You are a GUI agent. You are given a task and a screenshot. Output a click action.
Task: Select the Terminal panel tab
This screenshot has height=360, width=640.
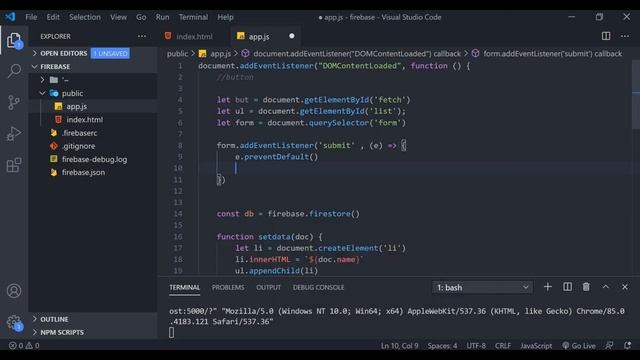tap(184, 287)
